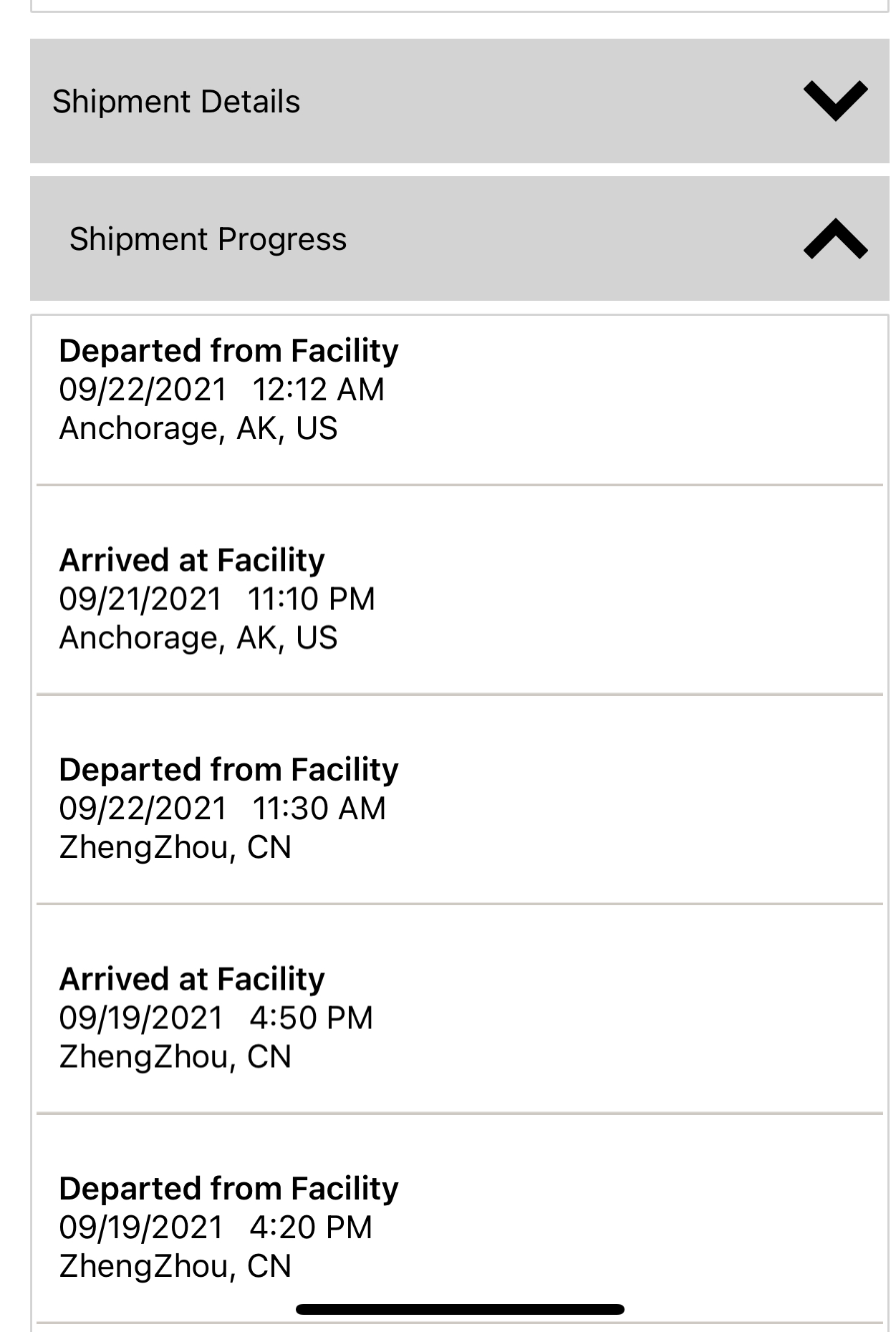This screenshot has height=1332, width=896.
Task: Click Anchorage, AK, US under arrived entry
Action: [198, 637]
